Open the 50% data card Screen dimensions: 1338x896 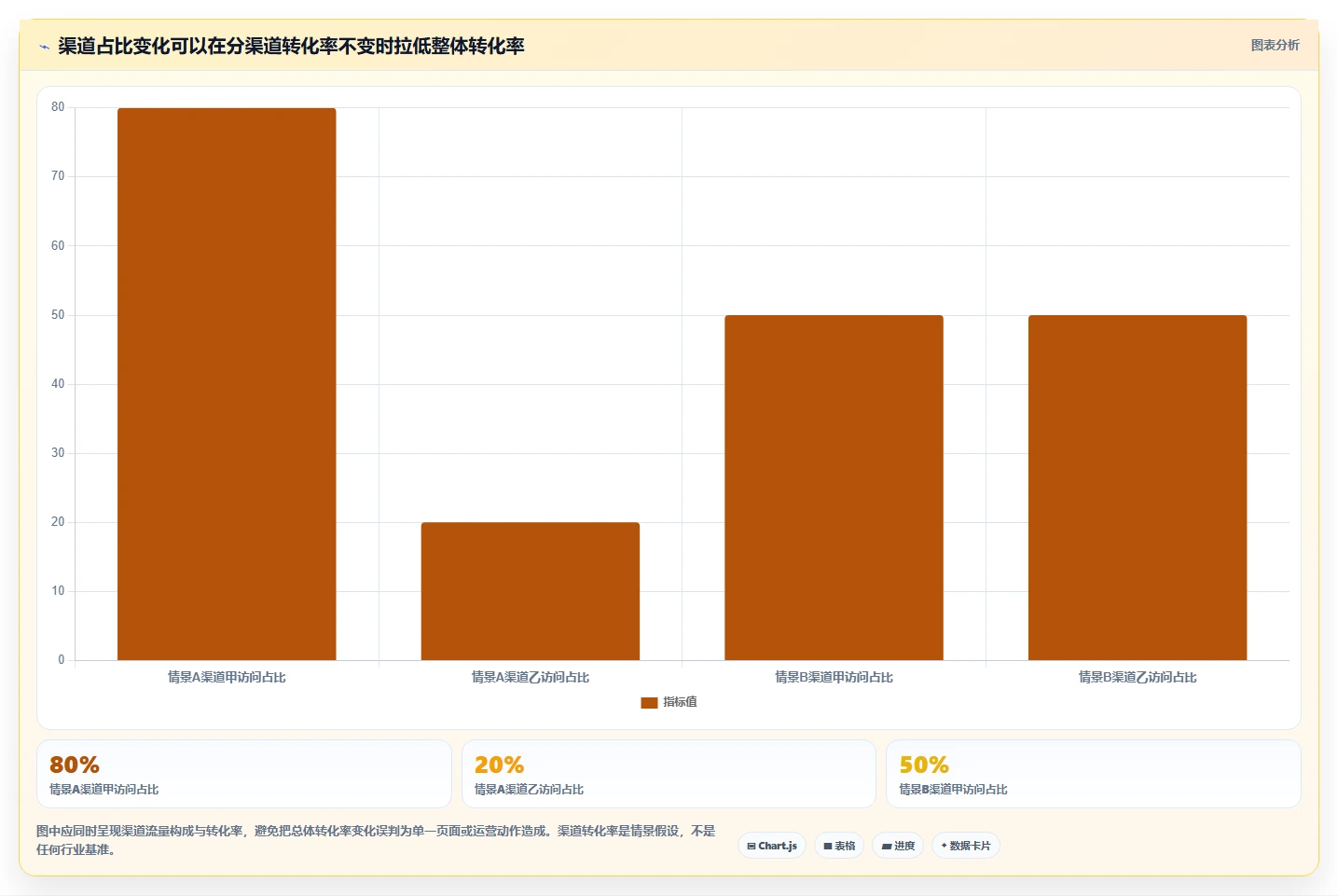1094,774
